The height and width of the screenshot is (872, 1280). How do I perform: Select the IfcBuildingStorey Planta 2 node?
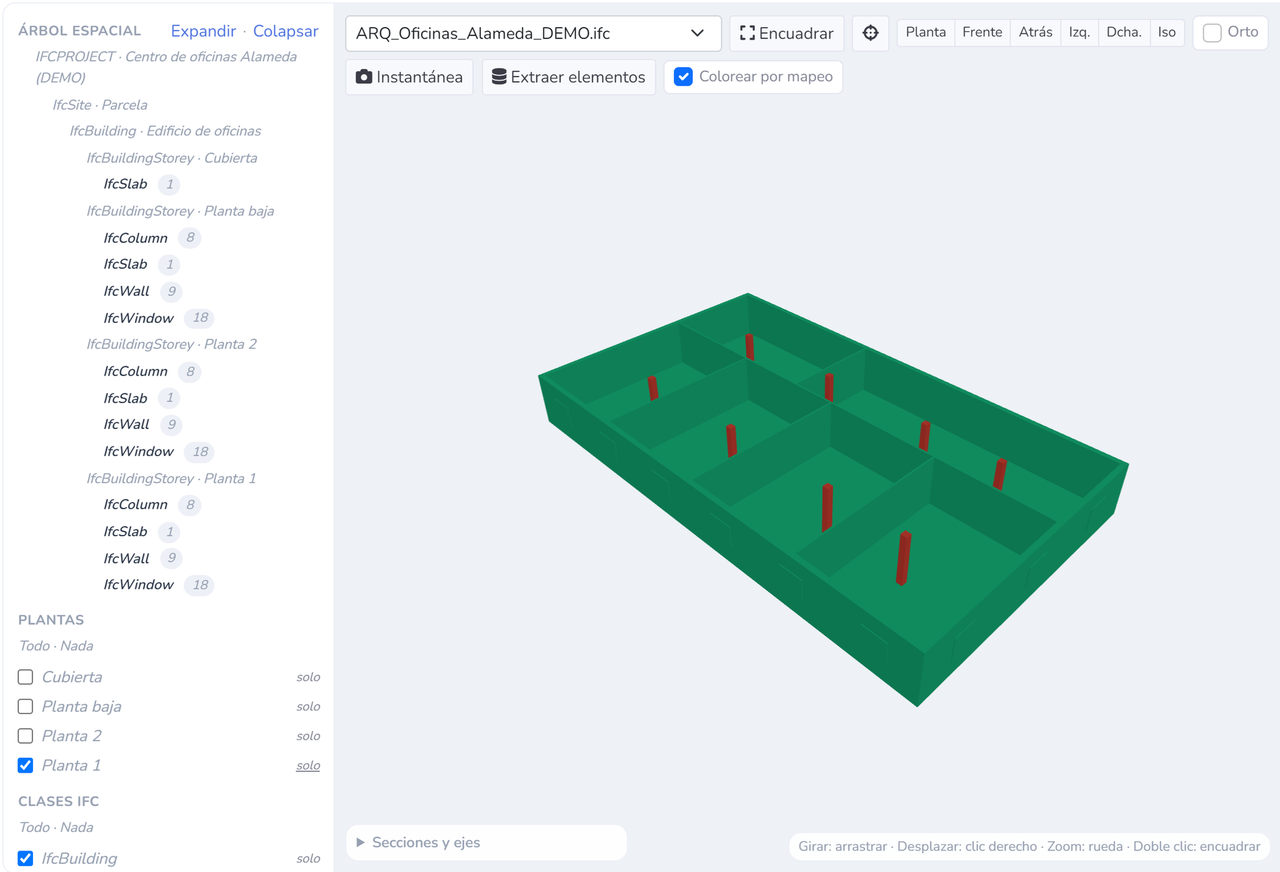(x=172, y=344)
